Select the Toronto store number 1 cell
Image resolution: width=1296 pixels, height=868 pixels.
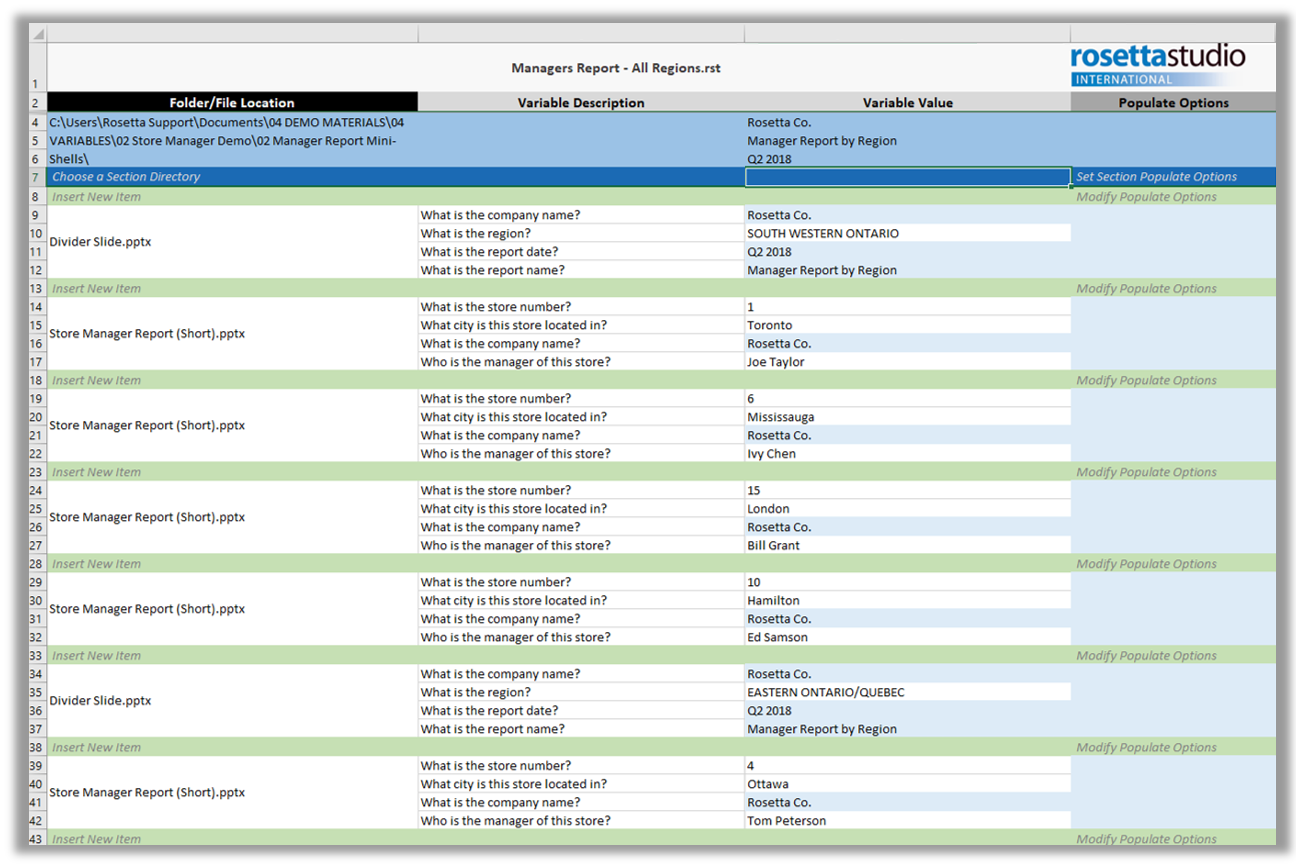[x=907, y=307]
